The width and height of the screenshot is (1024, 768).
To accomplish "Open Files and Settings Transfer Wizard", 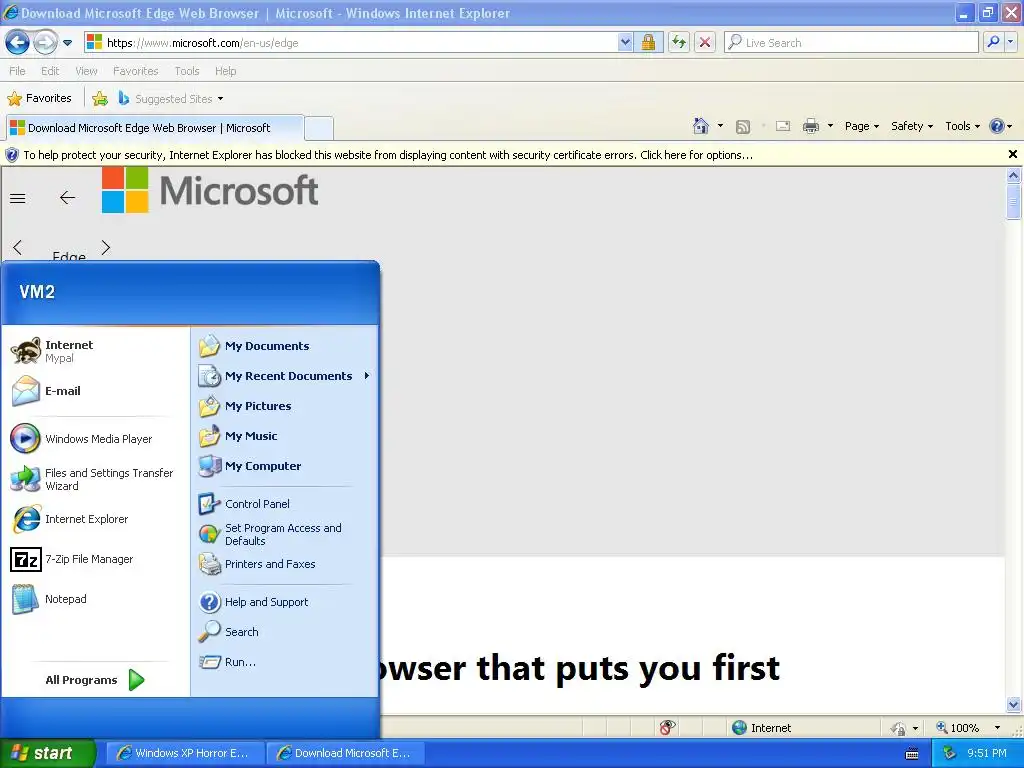I will tap(96, 479).
